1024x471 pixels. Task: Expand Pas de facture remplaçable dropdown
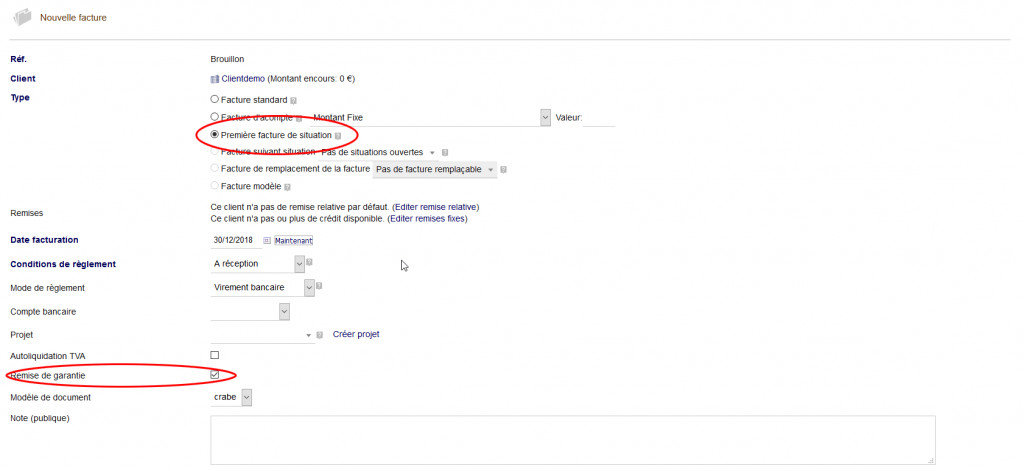[434, 169]
